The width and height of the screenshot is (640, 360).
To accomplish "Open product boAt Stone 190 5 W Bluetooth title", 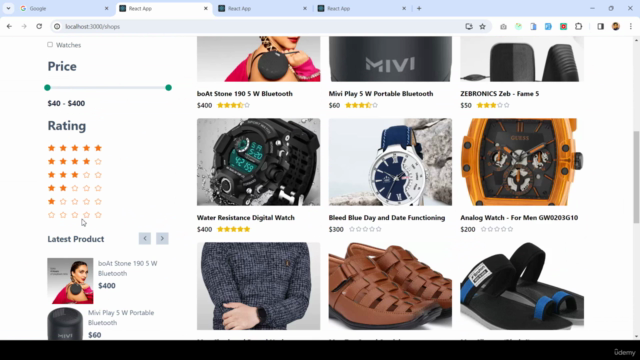I will [244, 93].
